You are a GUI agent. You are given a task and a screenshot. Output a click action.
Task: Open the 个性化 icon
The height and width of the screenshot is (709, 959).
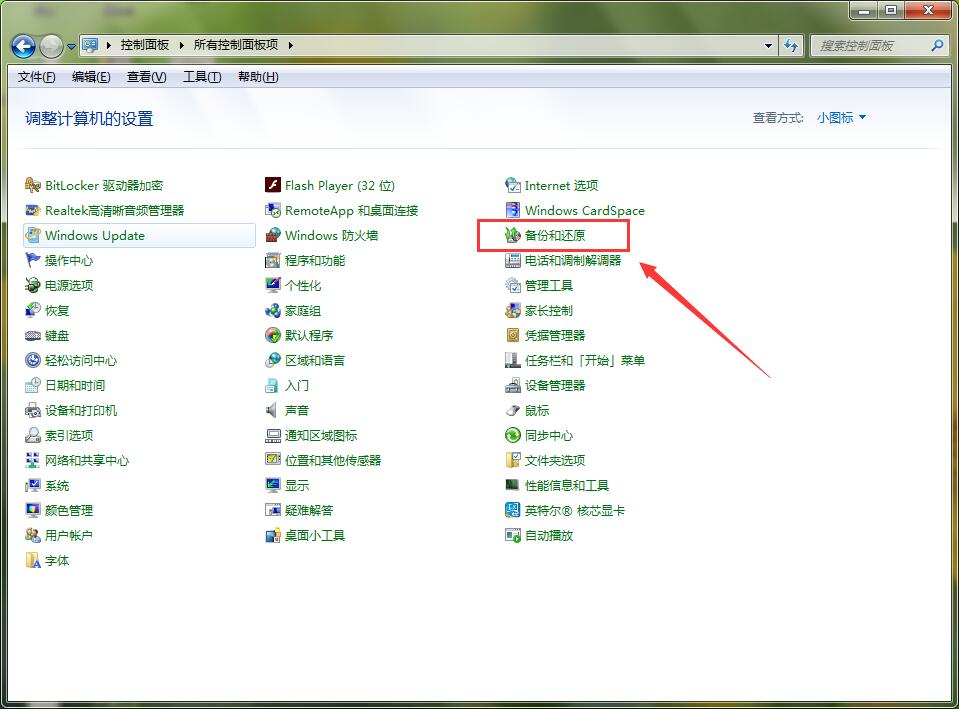[273, 285]
